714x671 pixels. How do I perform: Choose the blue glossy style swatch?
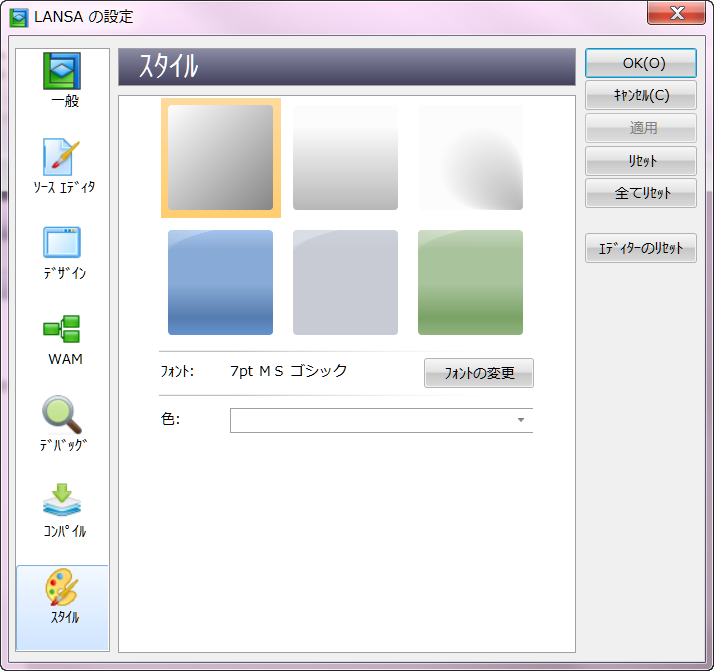click(x=220, y=282)
